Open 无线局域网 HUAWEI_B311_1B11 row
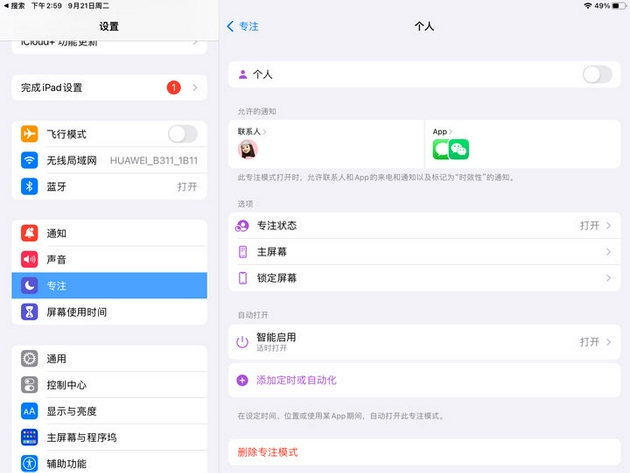Image resolution: width=630 pixels, height=473 pixels. click(109, 160)
